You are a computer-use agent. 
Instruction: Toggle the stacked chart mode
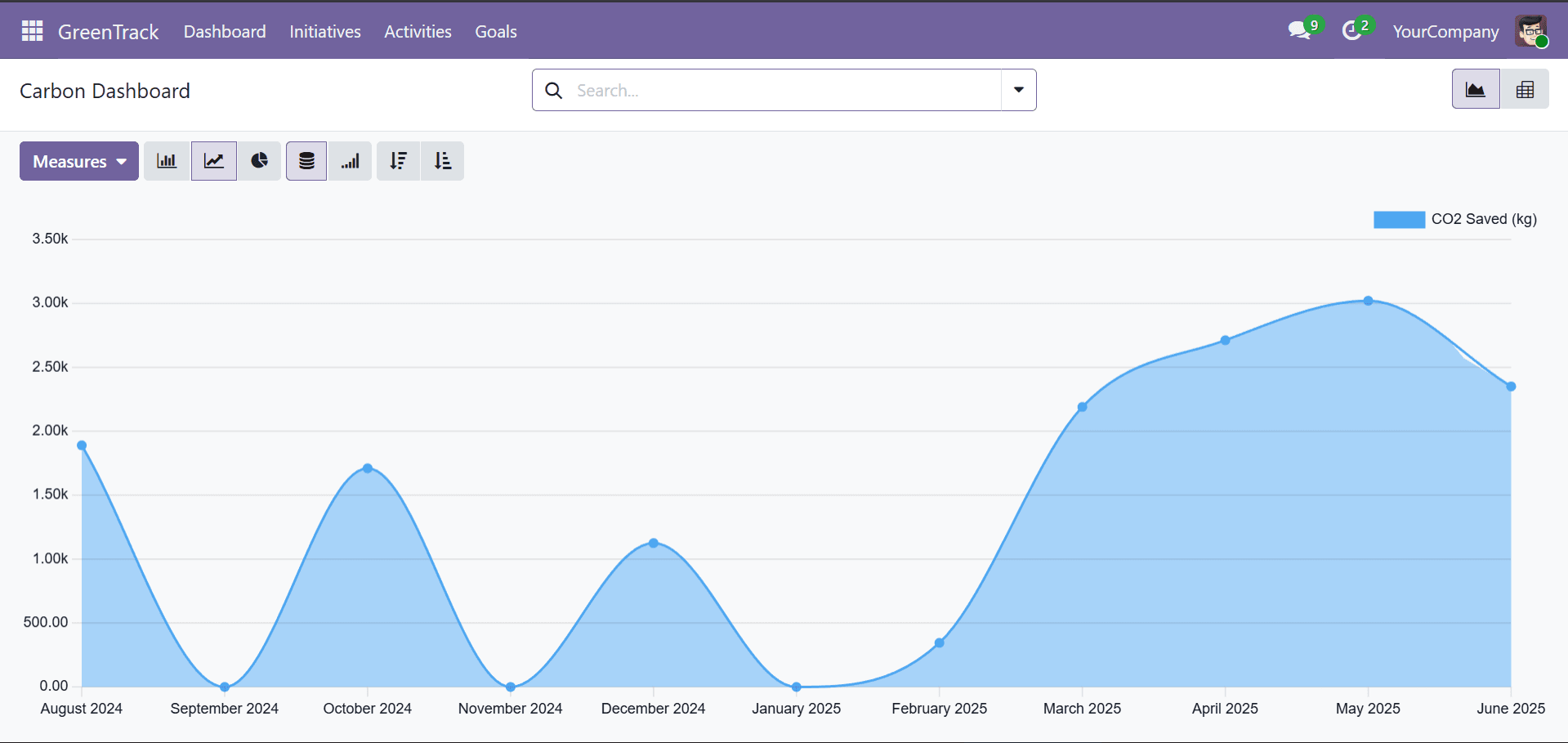point(306,161)
